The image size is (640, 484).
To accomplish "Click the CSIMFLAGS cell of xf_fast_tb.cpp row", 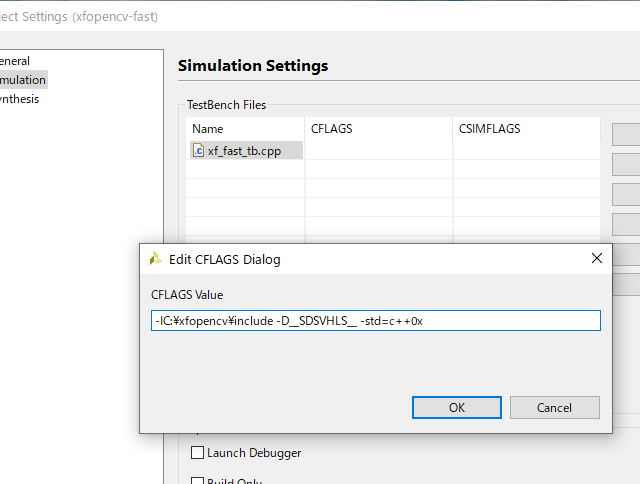I will [x=526, y=151].
